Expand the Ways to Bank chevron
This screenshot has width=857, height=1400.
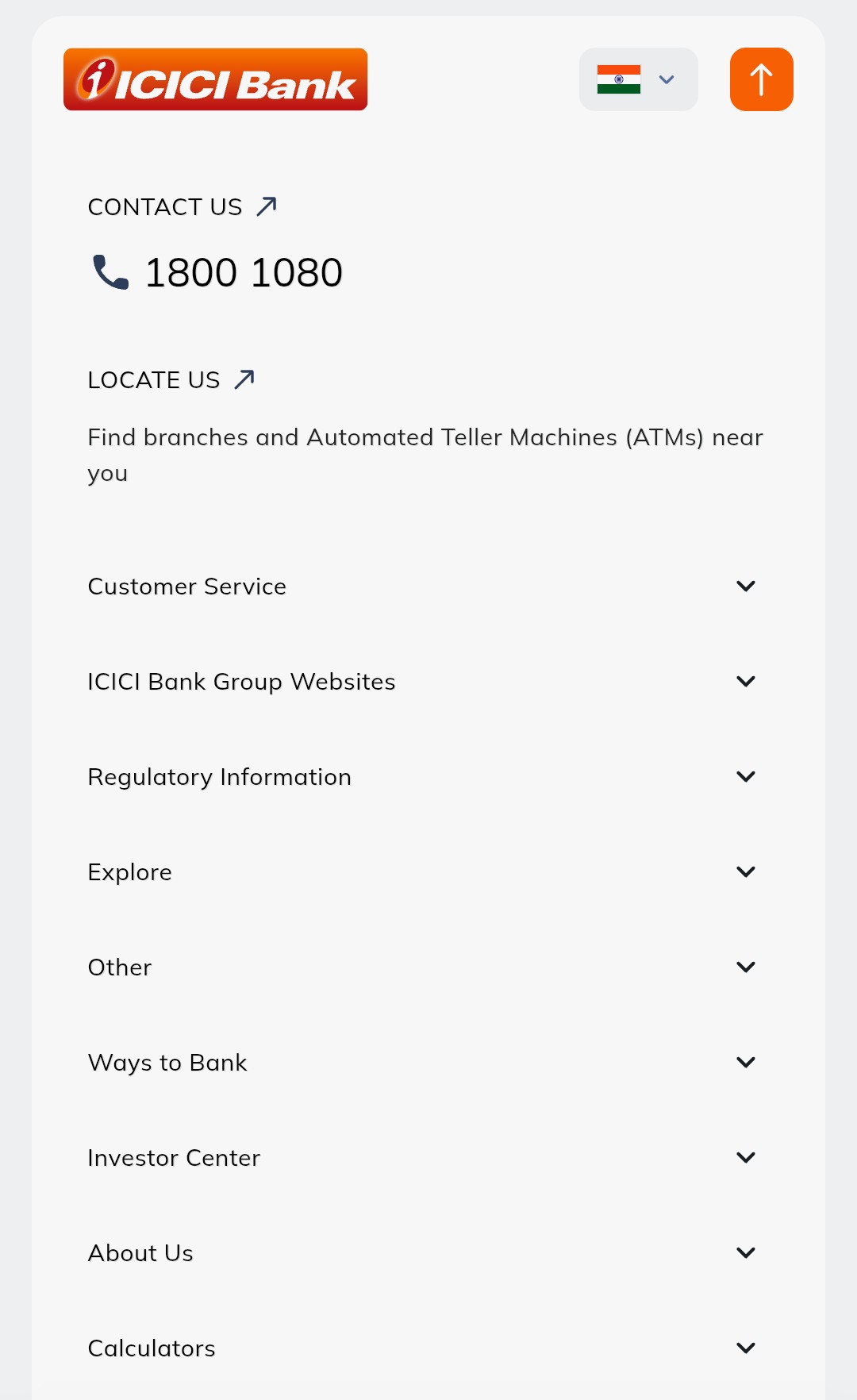[x=745, y=1063]
